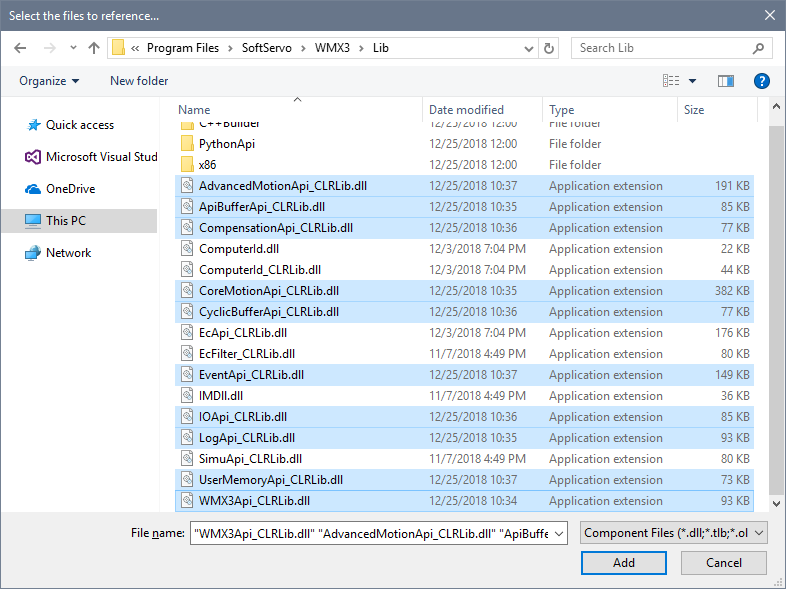Sort by Date modified column header

click(x=483, y=110)
